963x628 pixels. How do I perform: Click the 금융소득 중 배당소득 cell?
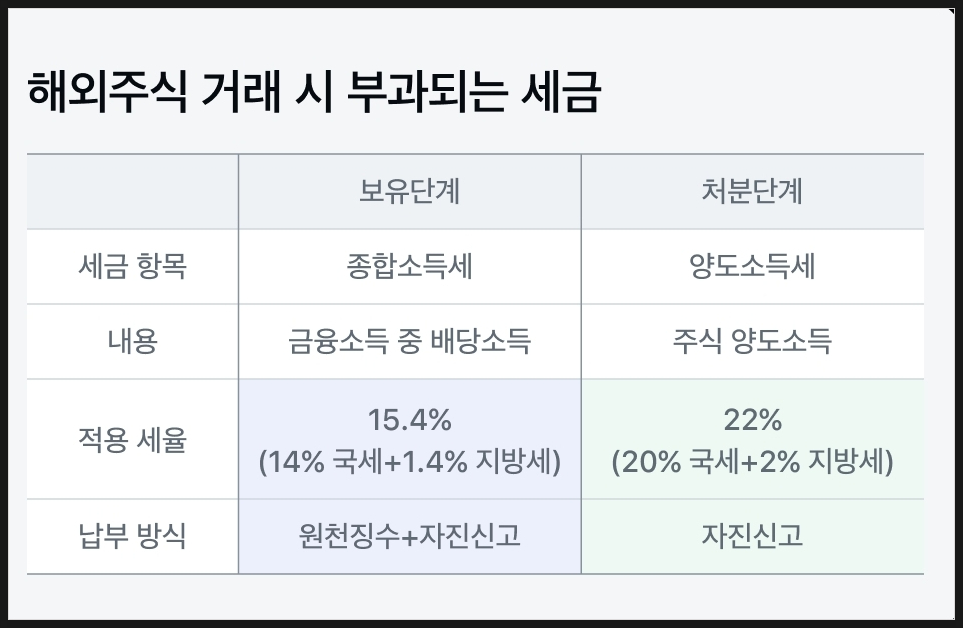pyautogui.click(x=409, y=342)
